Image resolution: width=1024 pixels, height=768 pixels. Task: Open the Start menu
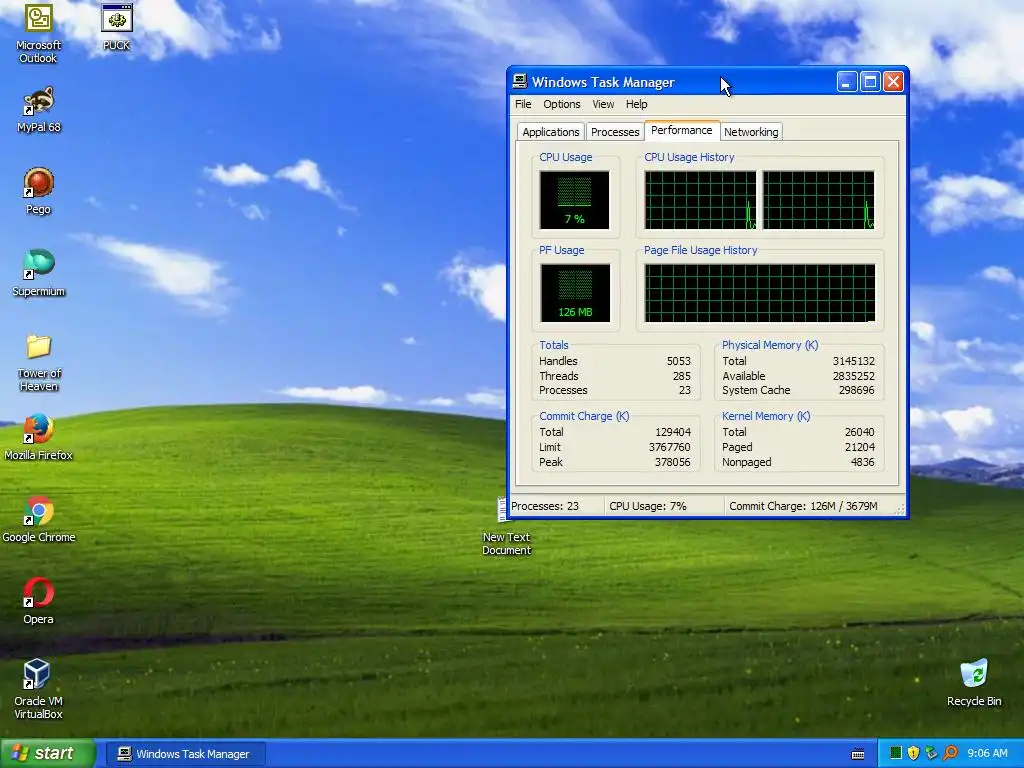(48, 753)
